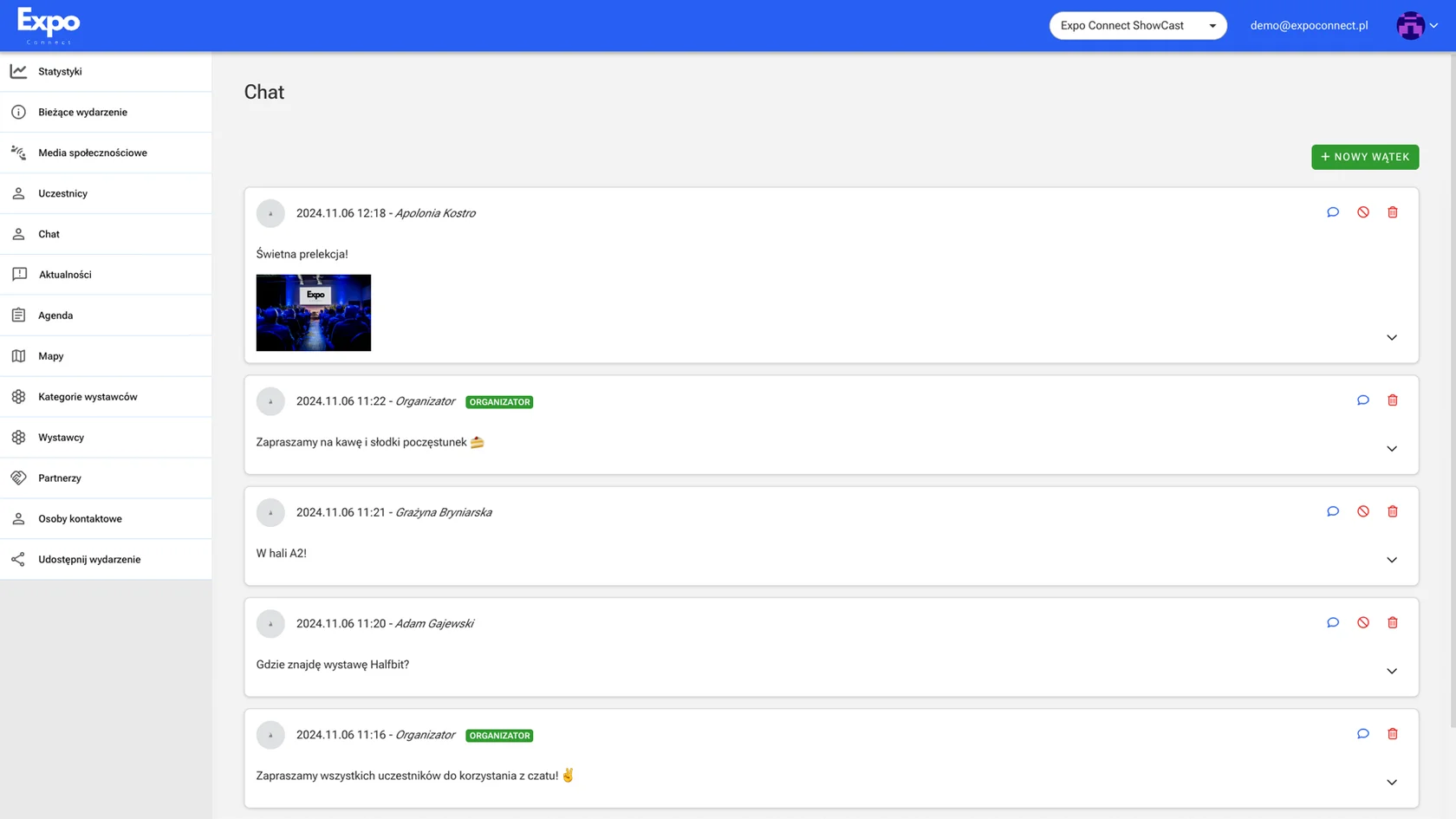Reply to Grażyna Bryniarska's message
The image size is (1456, 819).
click(1333, 511)
